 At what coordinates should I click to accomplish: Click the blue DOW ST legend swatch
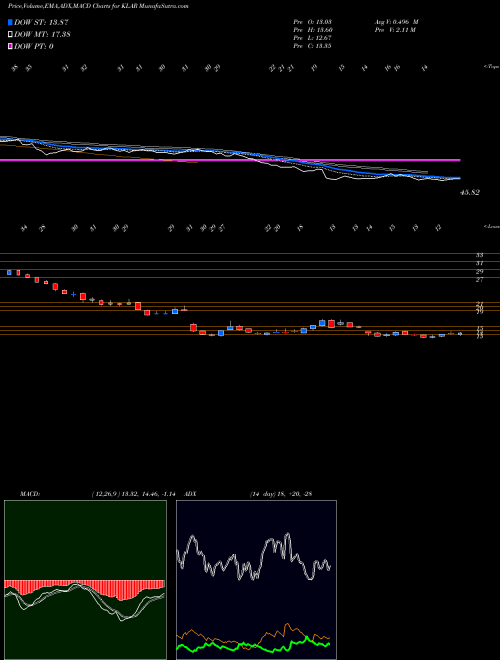tap(10, 22)
